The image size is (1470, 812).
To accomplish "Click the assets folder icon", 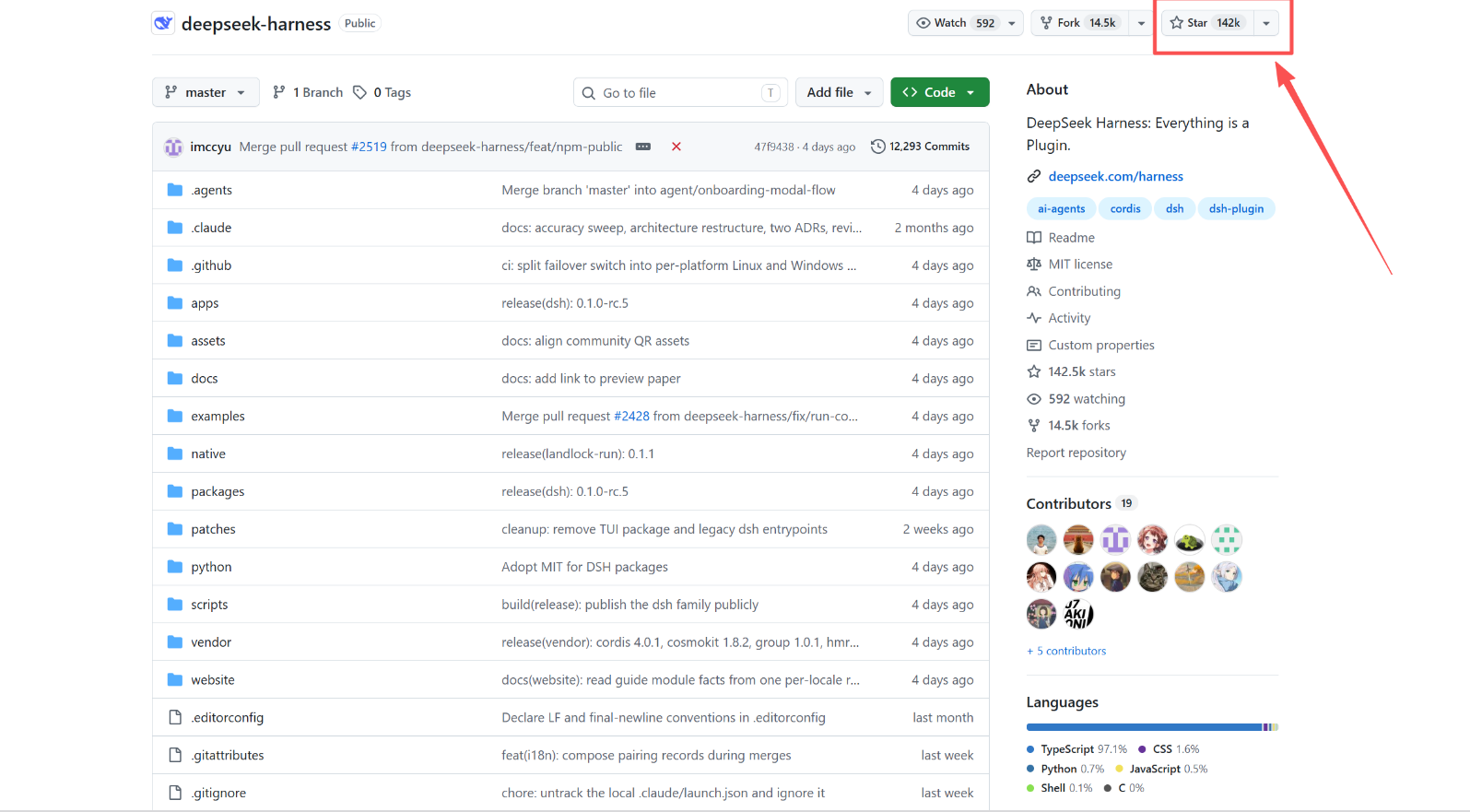I will click(175, 341).
